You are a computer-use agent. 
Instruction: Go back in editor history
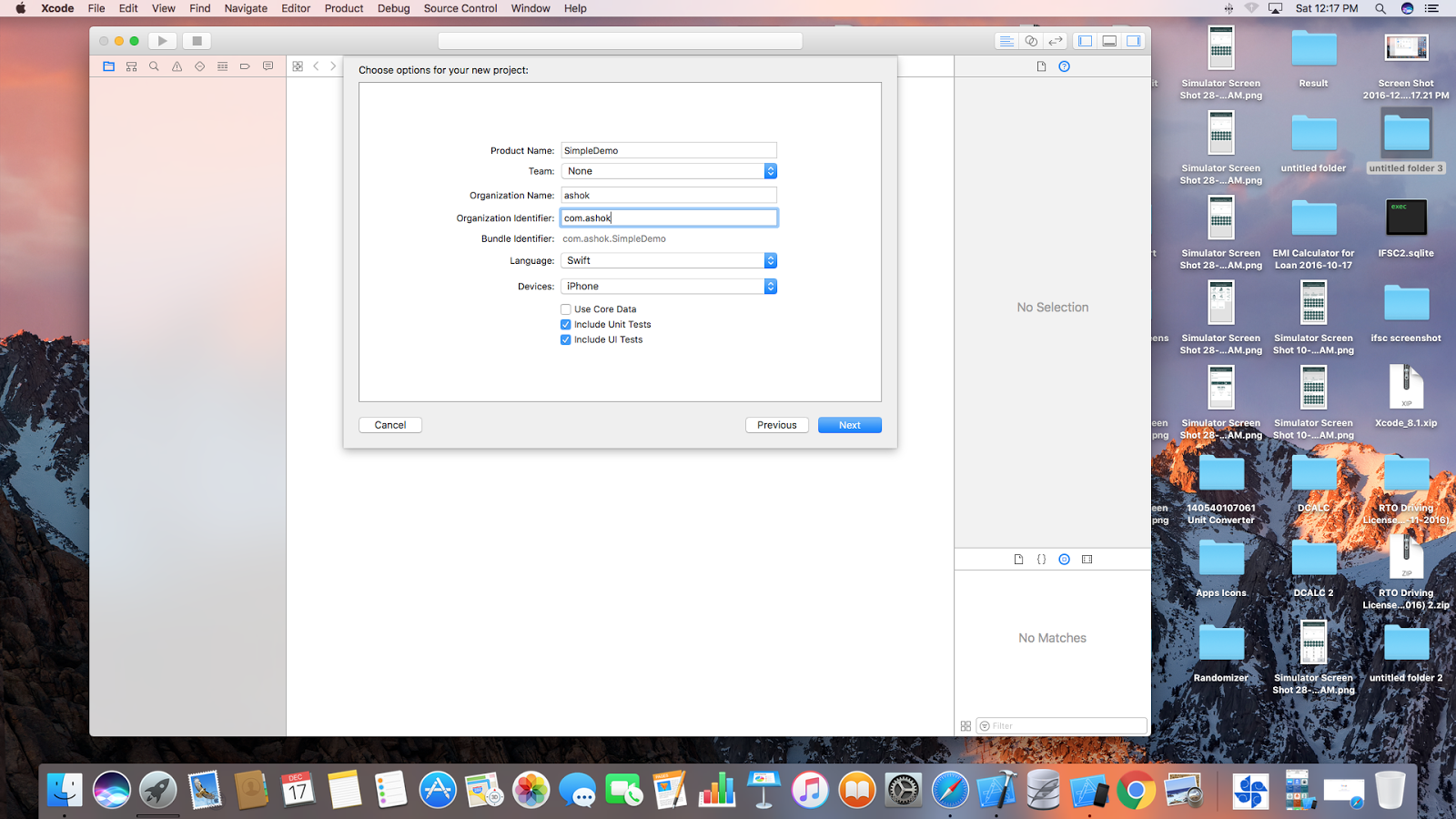pos(317,66)
